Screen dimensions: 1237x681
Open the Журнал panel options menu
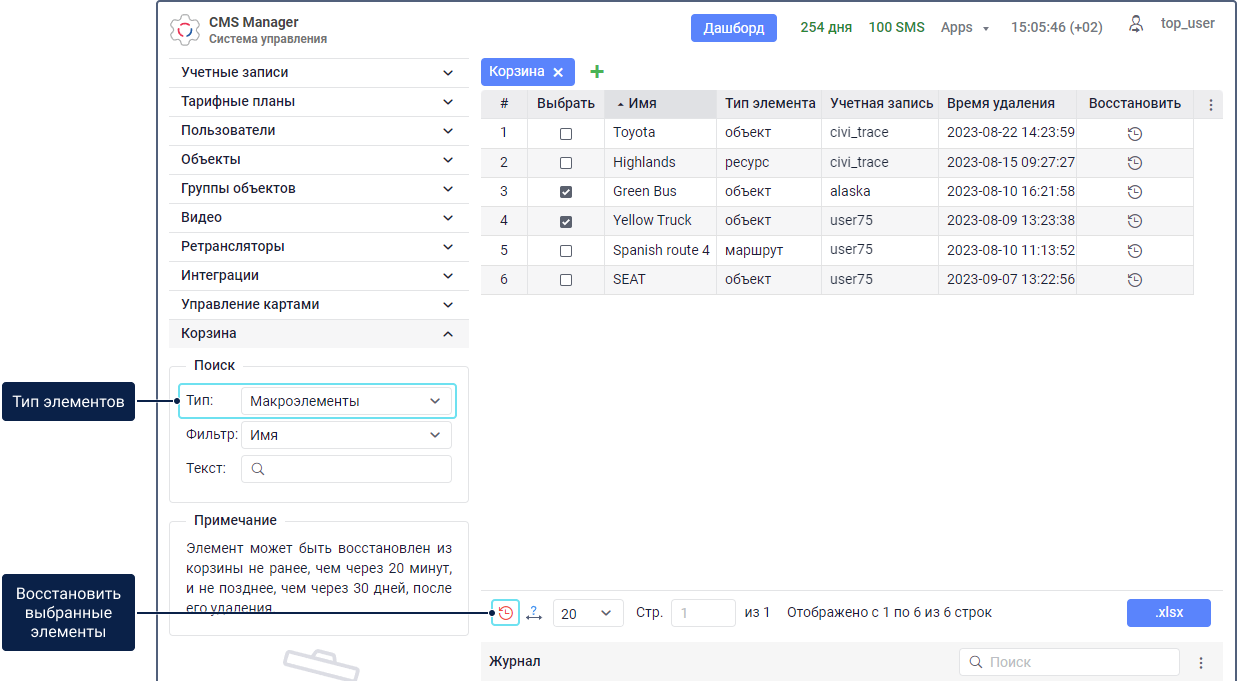(1201, 663)
